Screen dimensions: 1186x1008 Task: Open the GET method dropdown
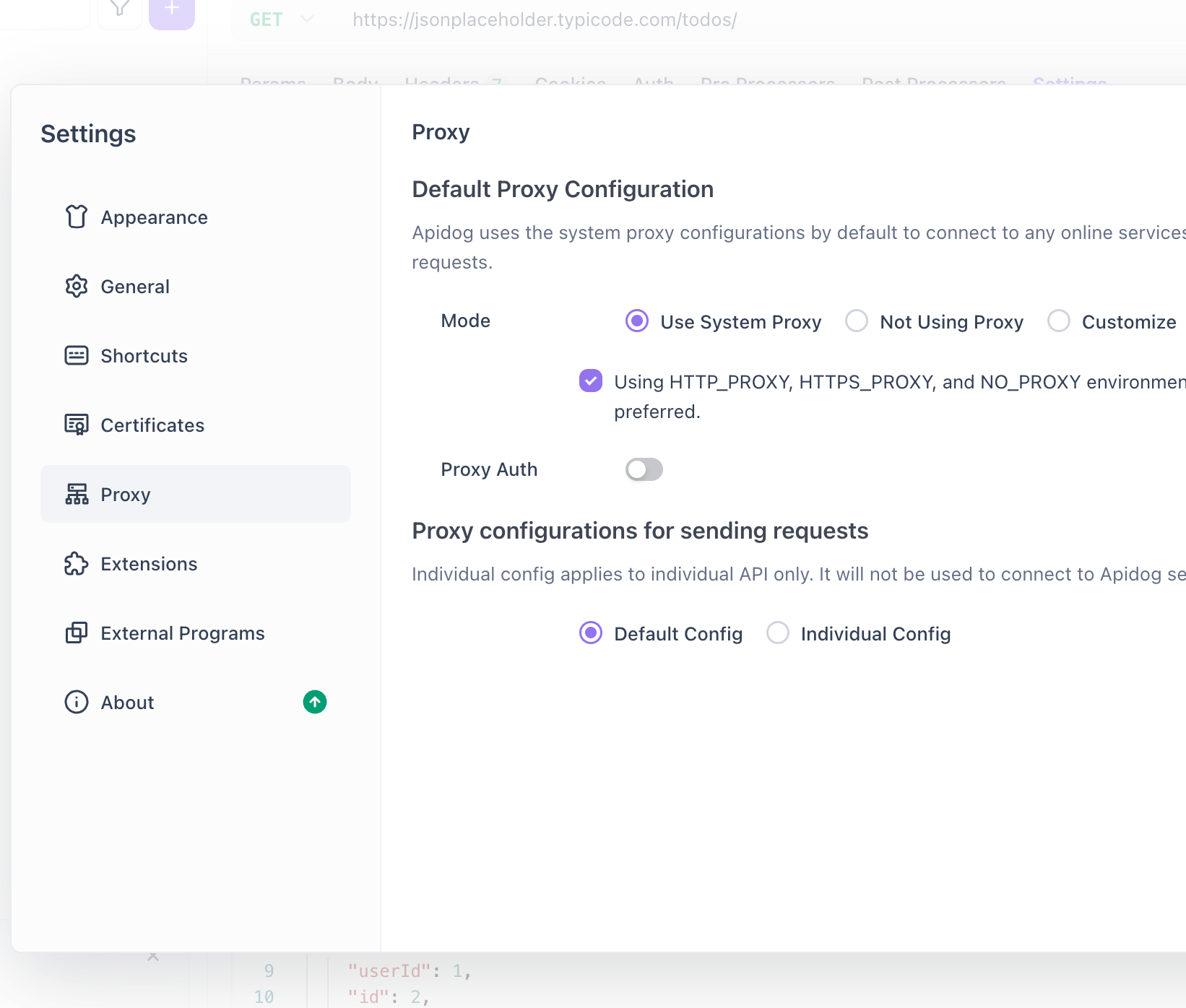tap(282, 19)
